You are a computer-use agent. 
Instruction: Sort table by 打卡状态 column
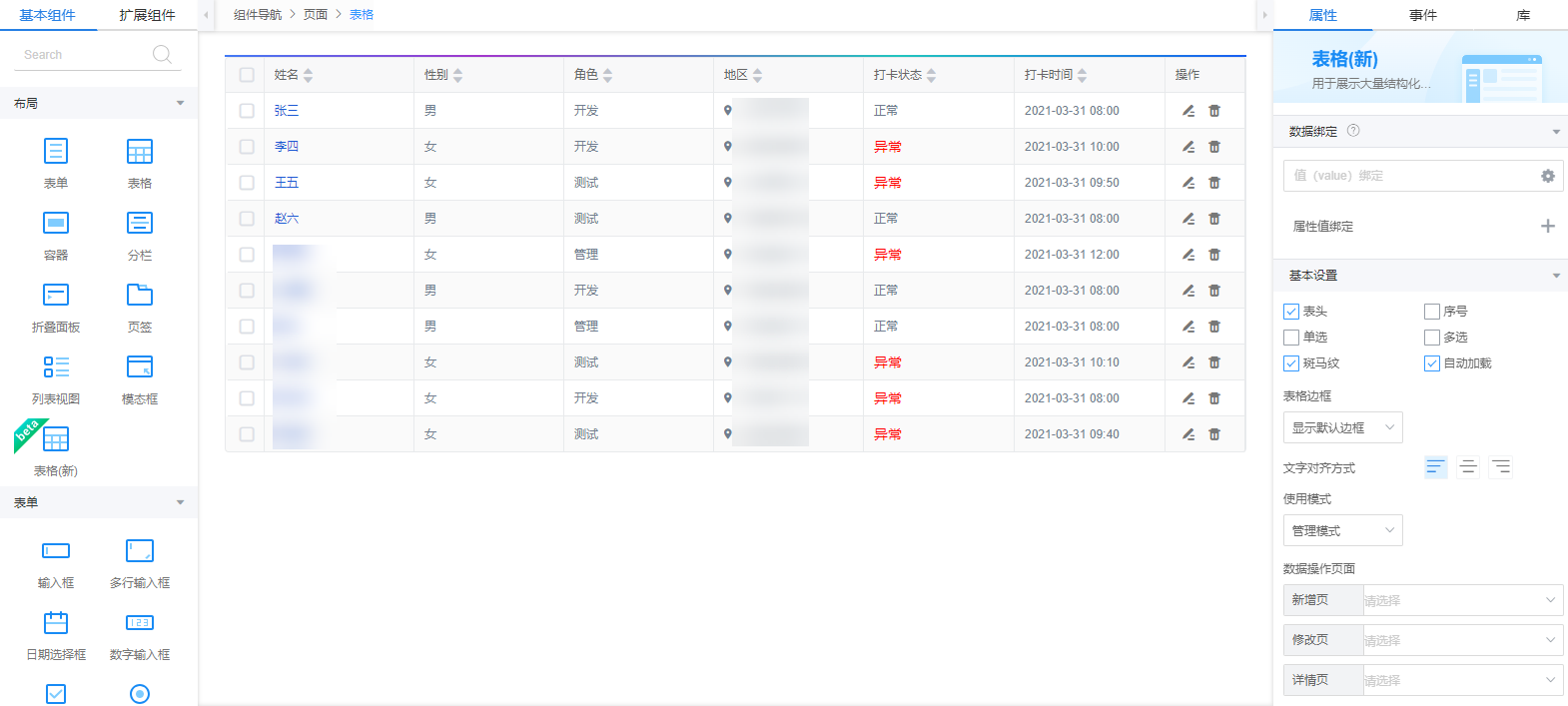coord(931,75)
